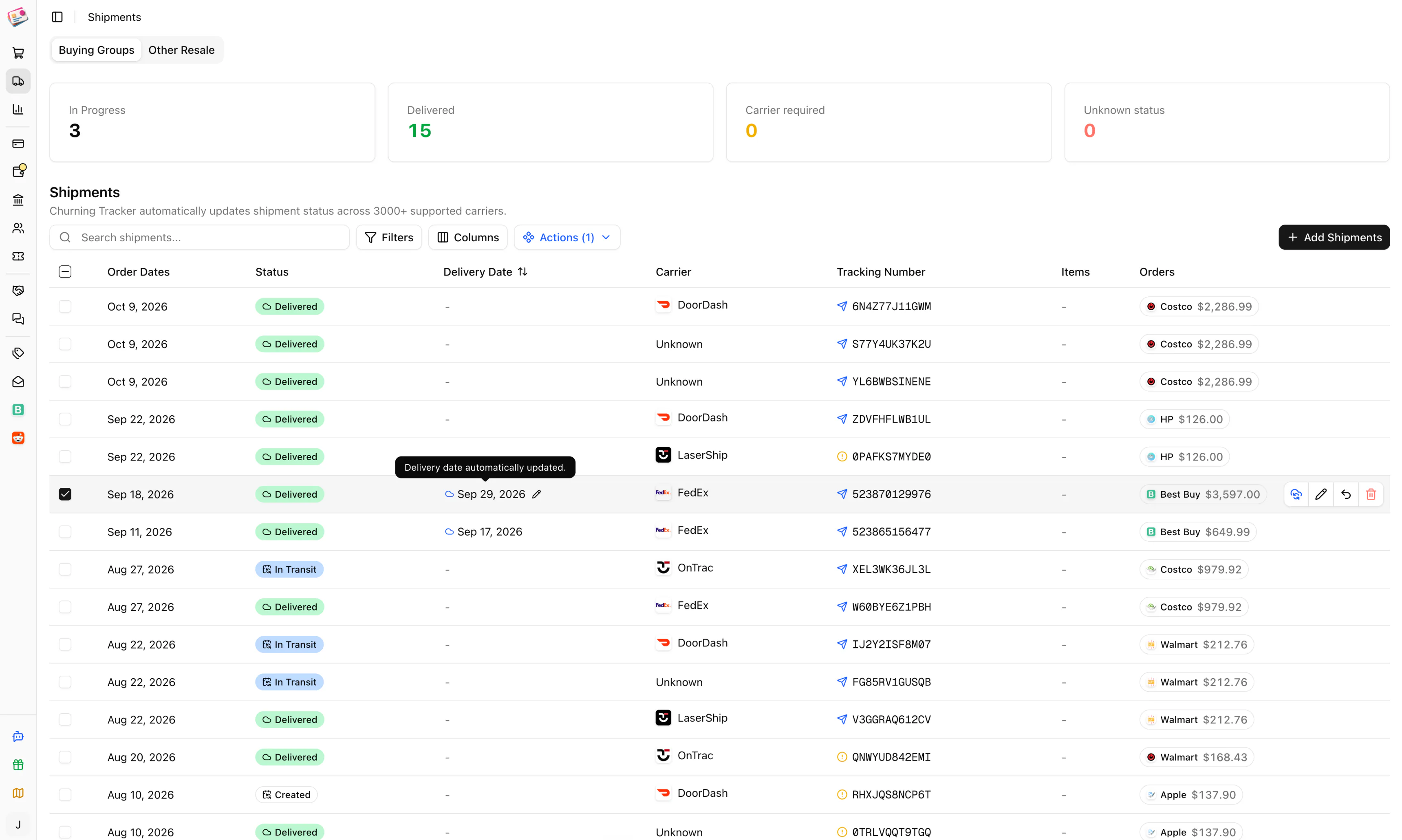Check the 6N4Z77J11GWM row checkbox
This screenshot has width=1402, height=840.
coord(65,306)
